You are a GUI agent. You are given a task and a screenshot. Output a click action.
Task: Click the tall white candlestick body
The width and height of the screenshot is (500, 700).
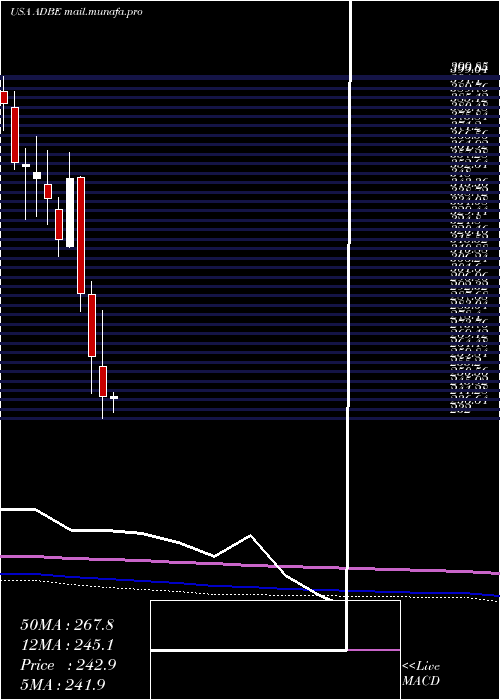70,212
